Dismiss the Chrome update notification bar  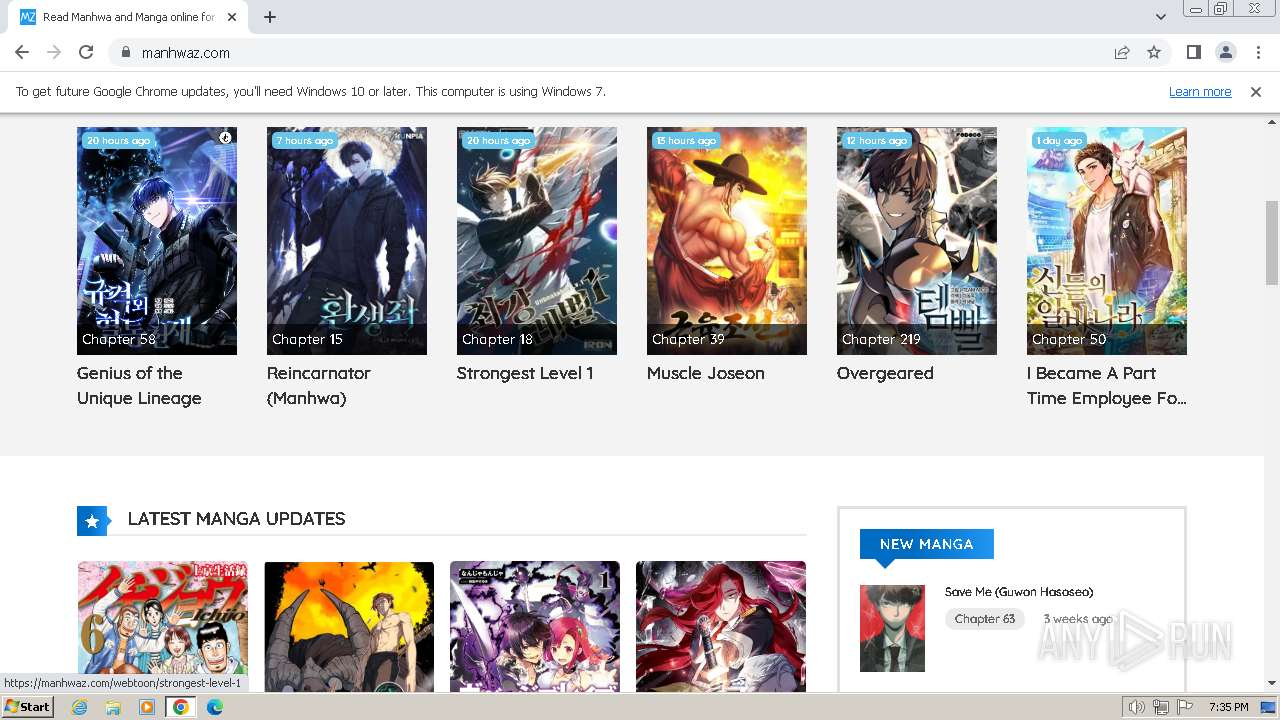1256,91
